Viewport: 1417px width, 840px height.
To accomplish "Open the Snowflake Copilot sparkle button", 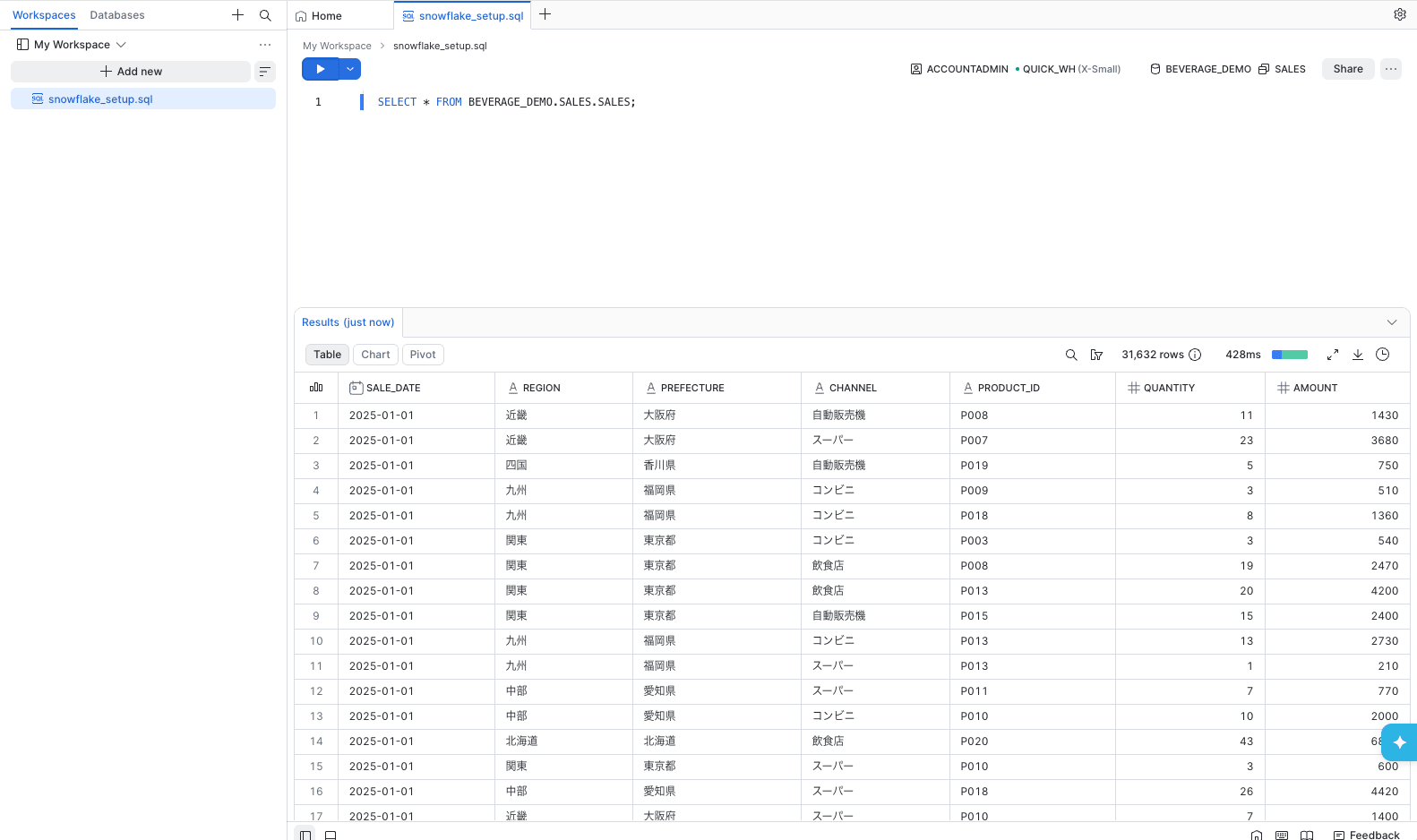I will click(x=1400, y=742).
